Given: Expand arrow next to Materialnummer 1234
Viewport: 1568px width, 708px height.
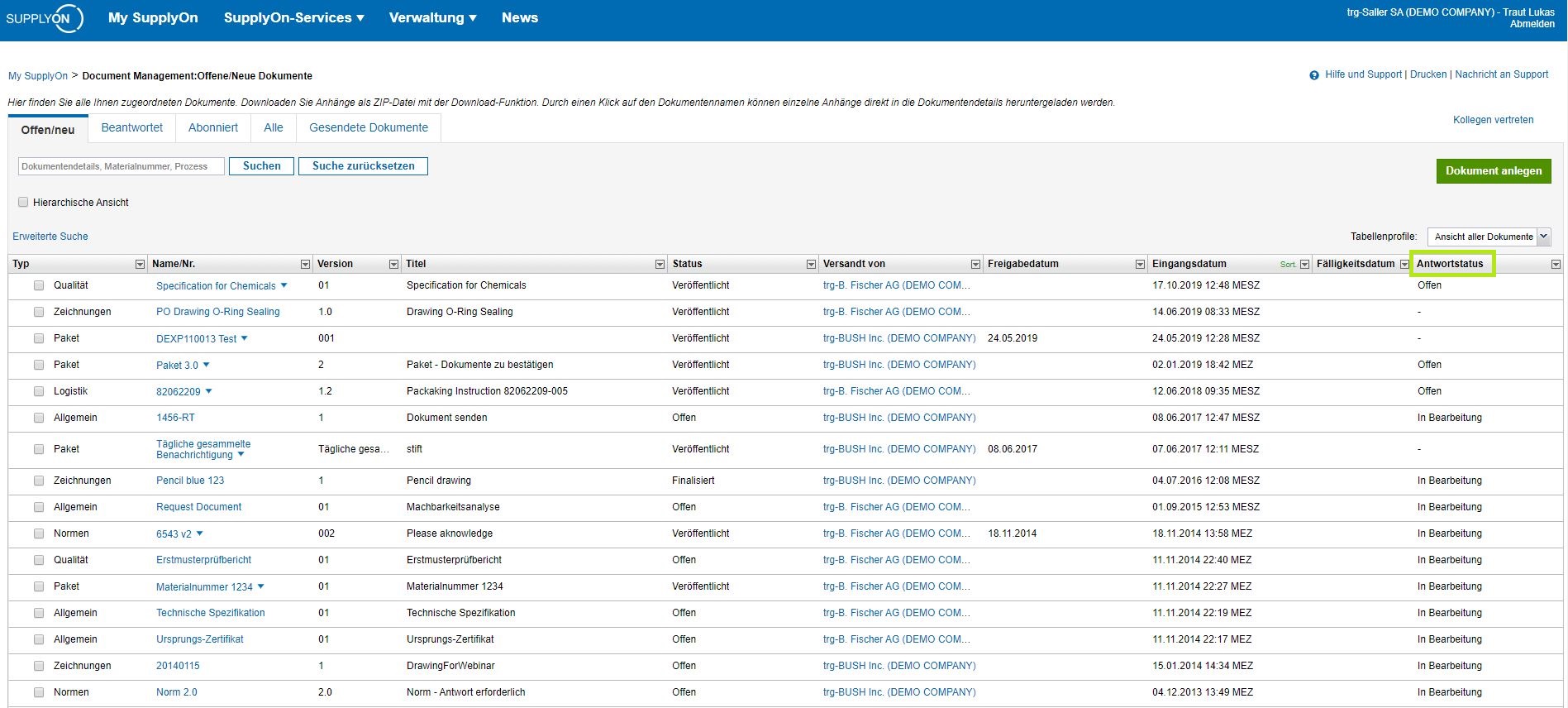Looking at the screenshot, I should pos(261,586).
